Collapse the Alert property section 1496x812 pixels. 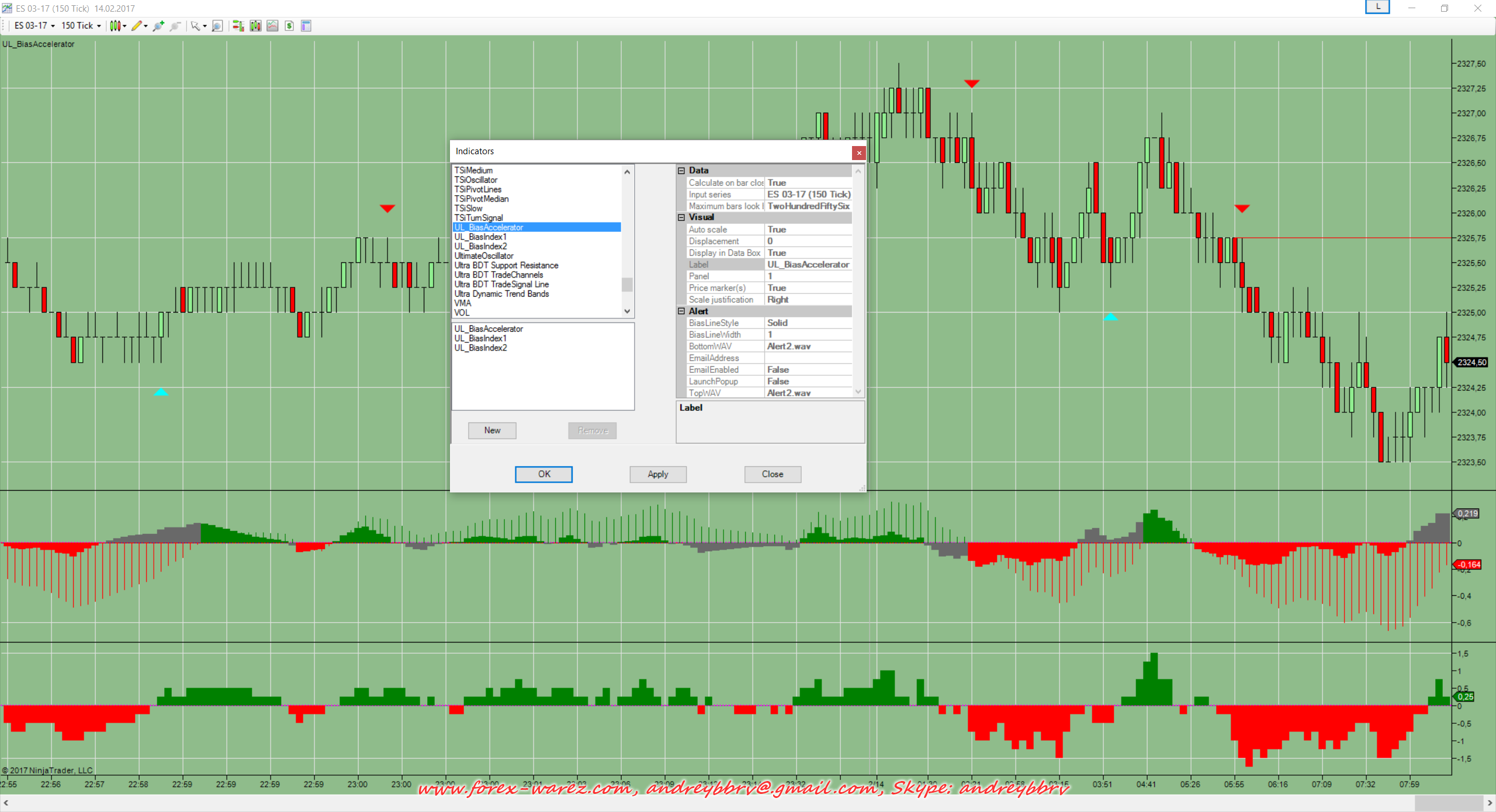tap(681, 311)
